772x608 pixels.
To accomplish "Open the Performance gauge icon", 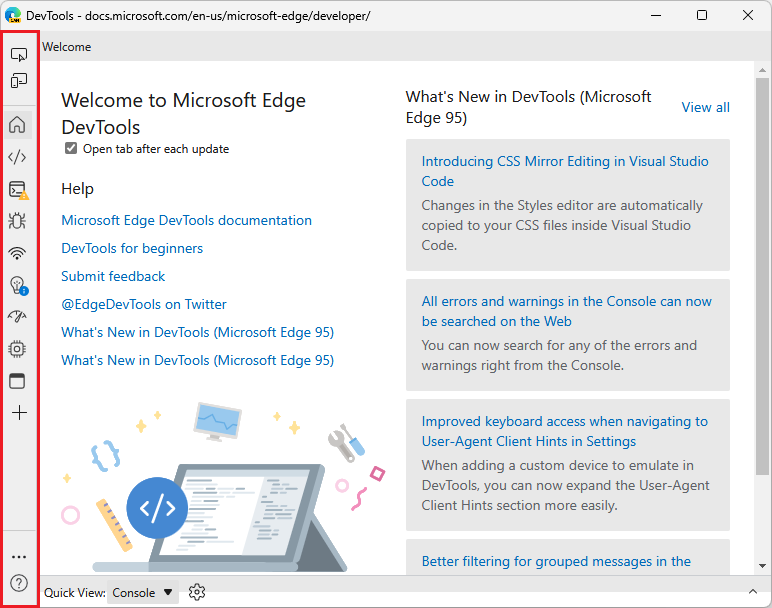I will click(x=18, y=317).
